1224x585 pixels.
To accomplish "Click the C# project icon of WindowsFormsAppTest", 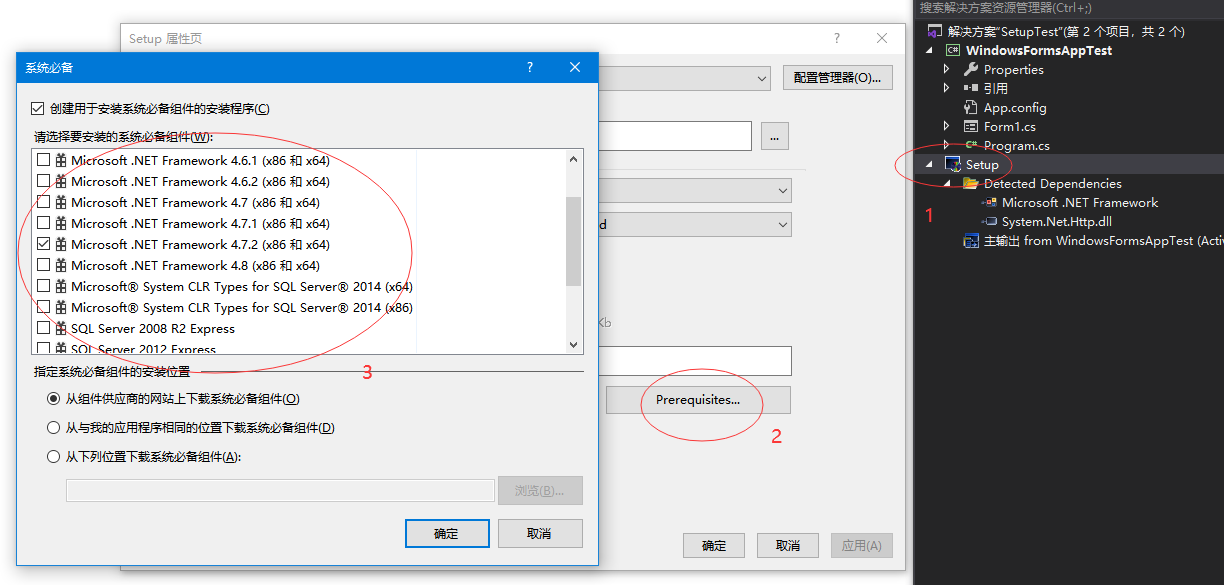I will tap(953, 50).
